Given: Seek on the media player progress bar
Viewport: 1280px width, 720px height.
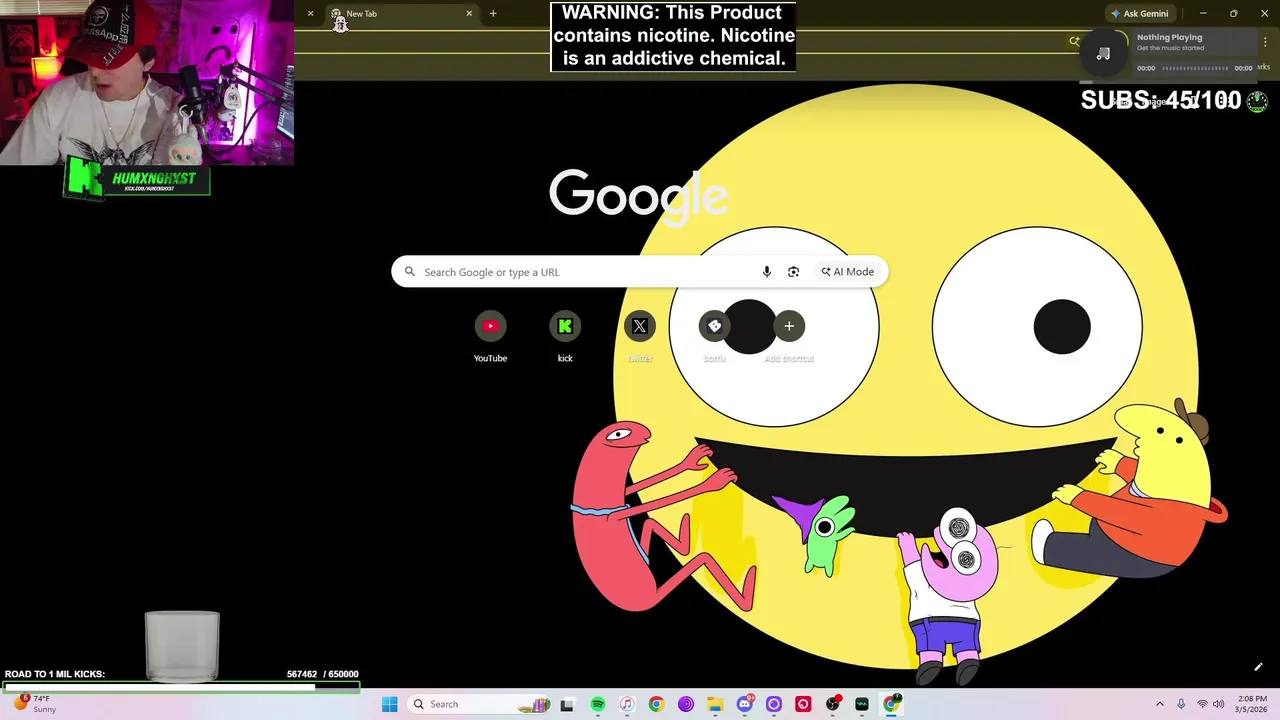Looking at the screenshot, I should click(x=1195, y=68).
